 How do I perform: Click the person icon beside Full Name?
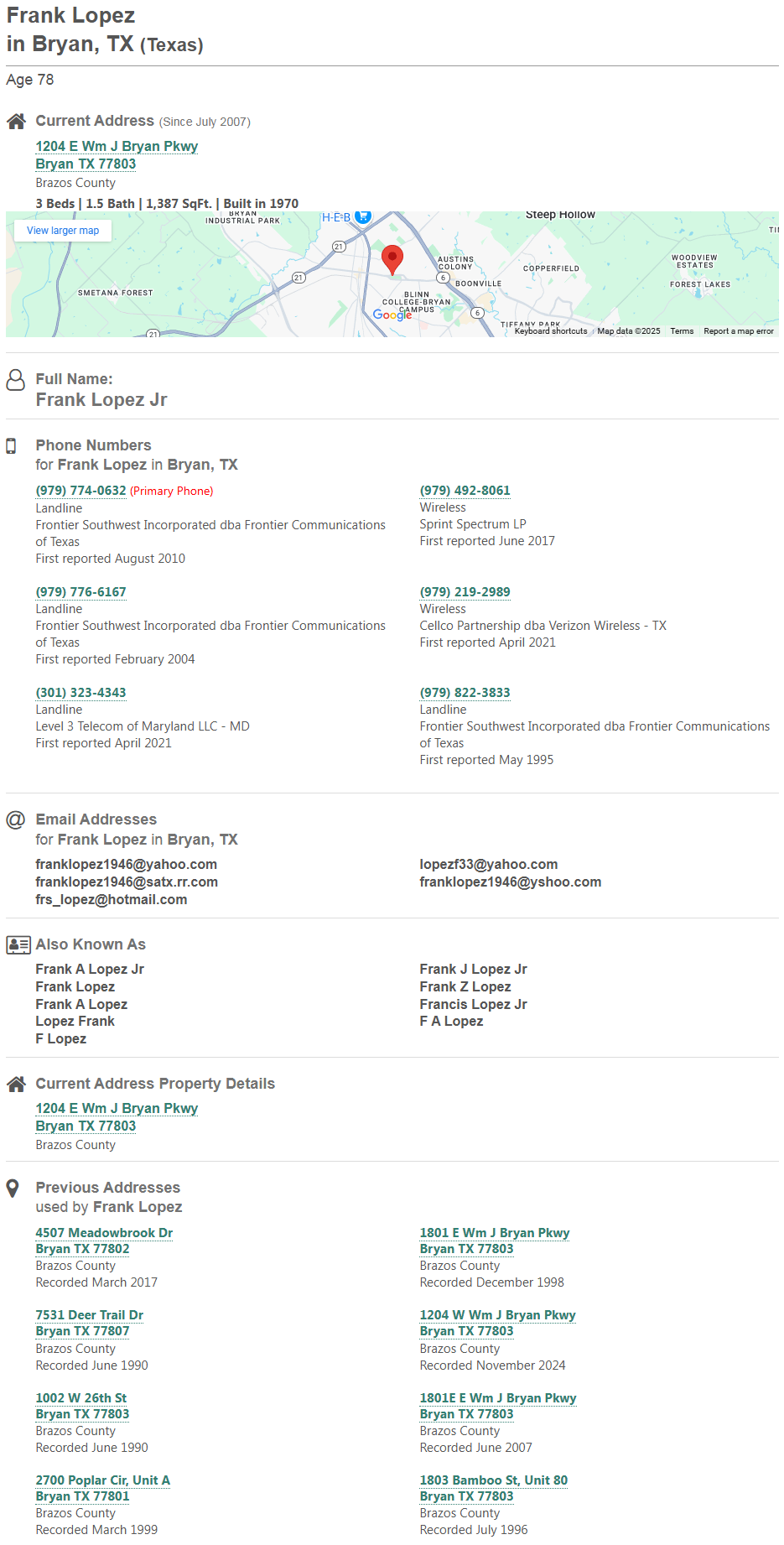[x=16, y=380]
